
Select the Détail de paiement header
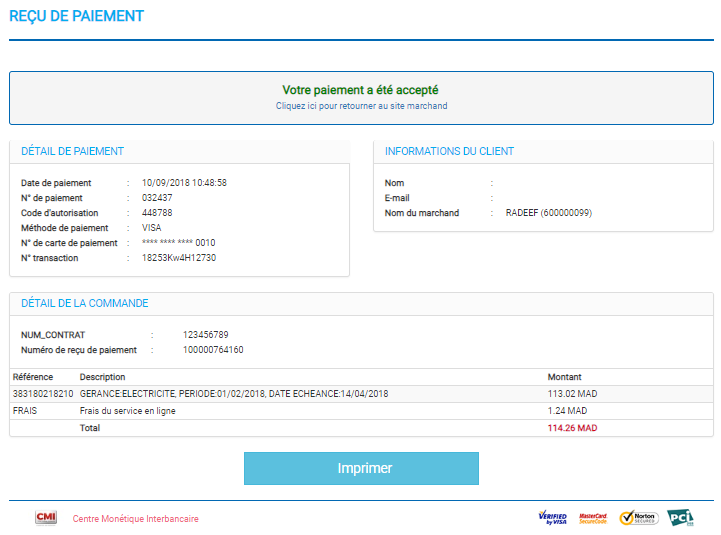[72, 152]
